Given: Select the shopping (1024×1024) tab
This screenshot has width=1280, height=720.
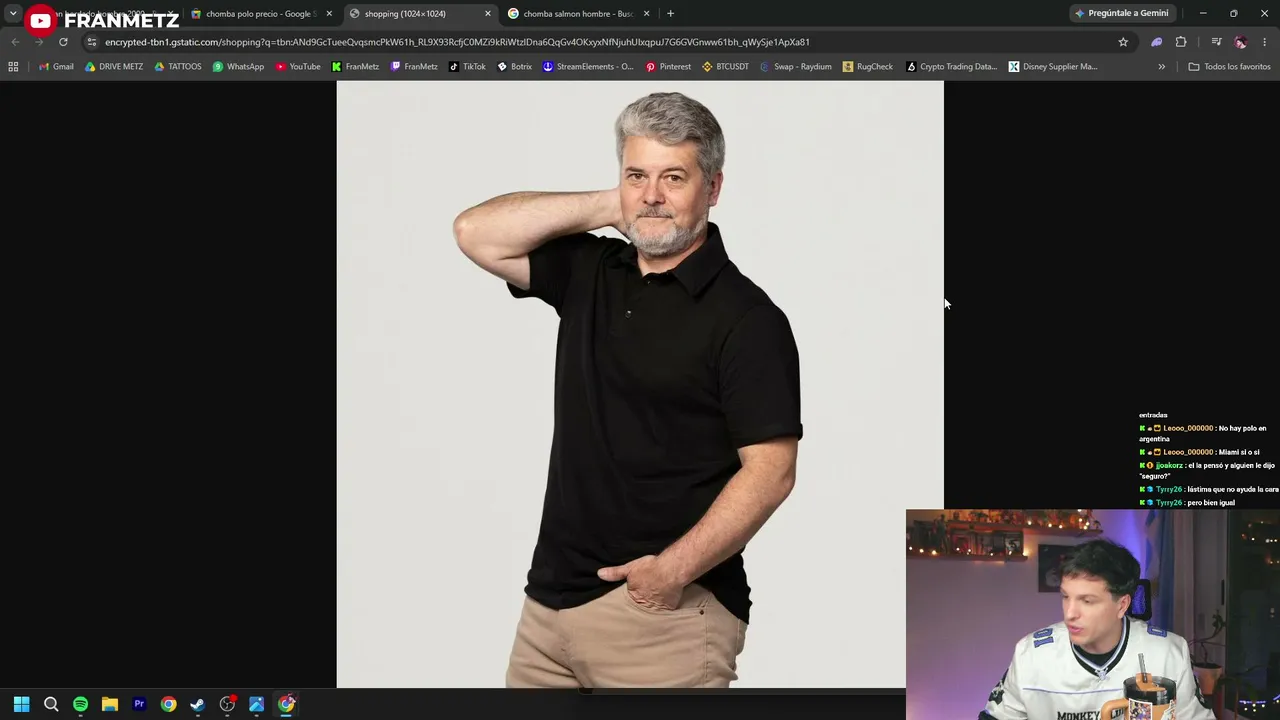Looking at the screenshot, I should pyautogui.click(x=420, y=14).
